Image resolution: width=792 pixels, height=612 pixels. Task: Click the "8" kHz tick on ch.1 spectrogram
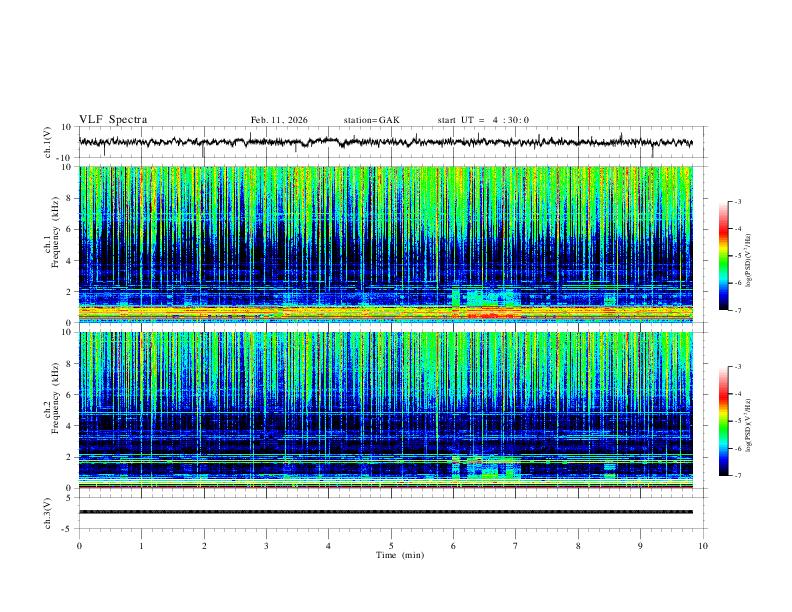[x=69, y=198]
